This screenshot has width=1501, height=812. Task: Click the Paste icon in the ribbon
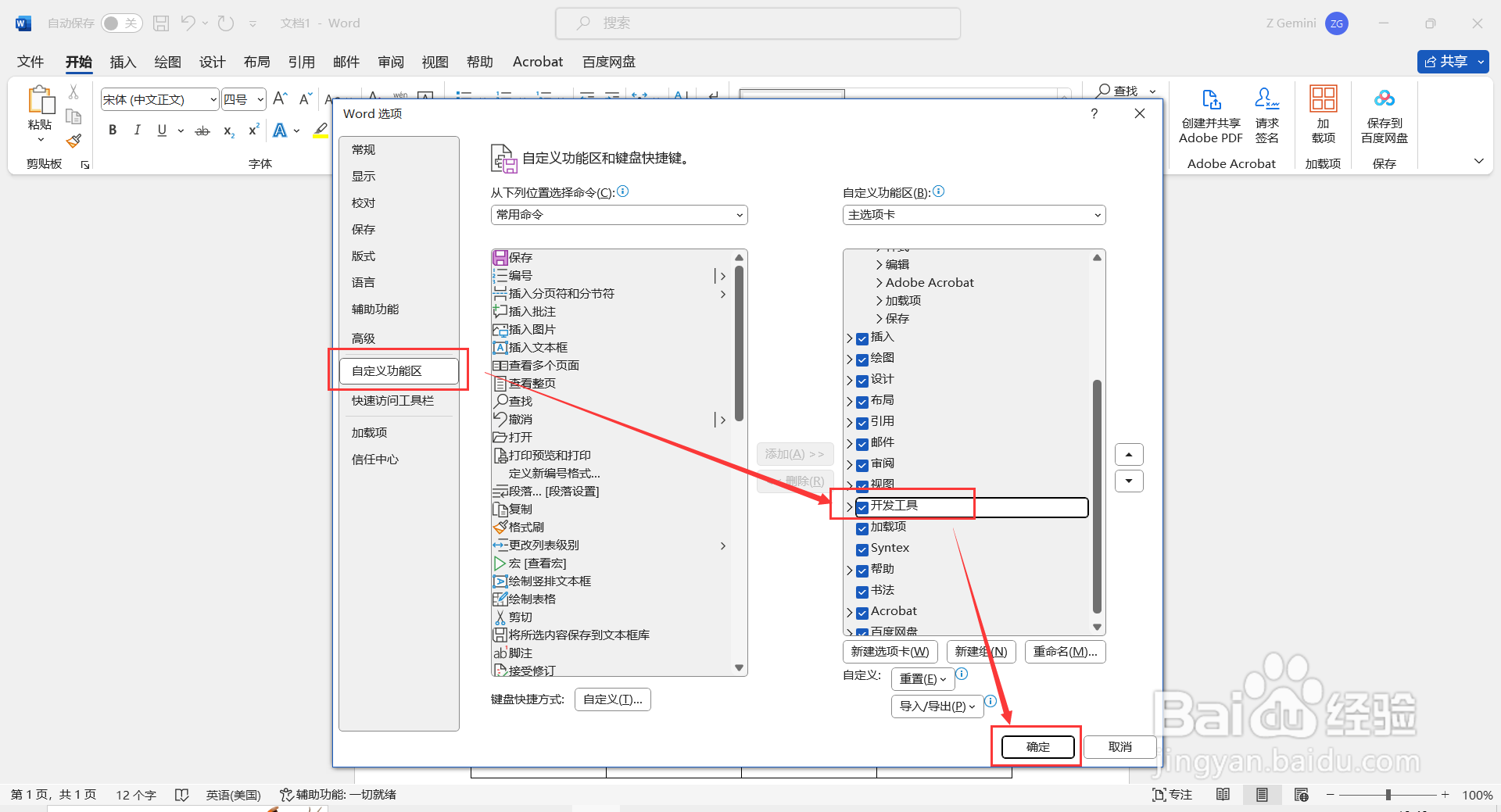(41, 102)
